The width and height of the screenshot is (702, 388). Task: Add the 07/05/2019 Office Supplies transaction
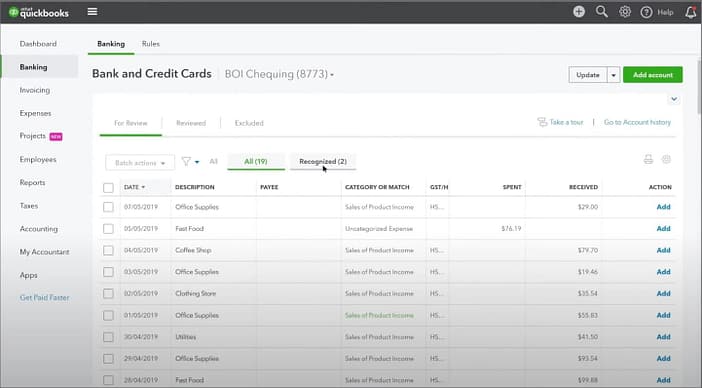[x=663, y=207]
